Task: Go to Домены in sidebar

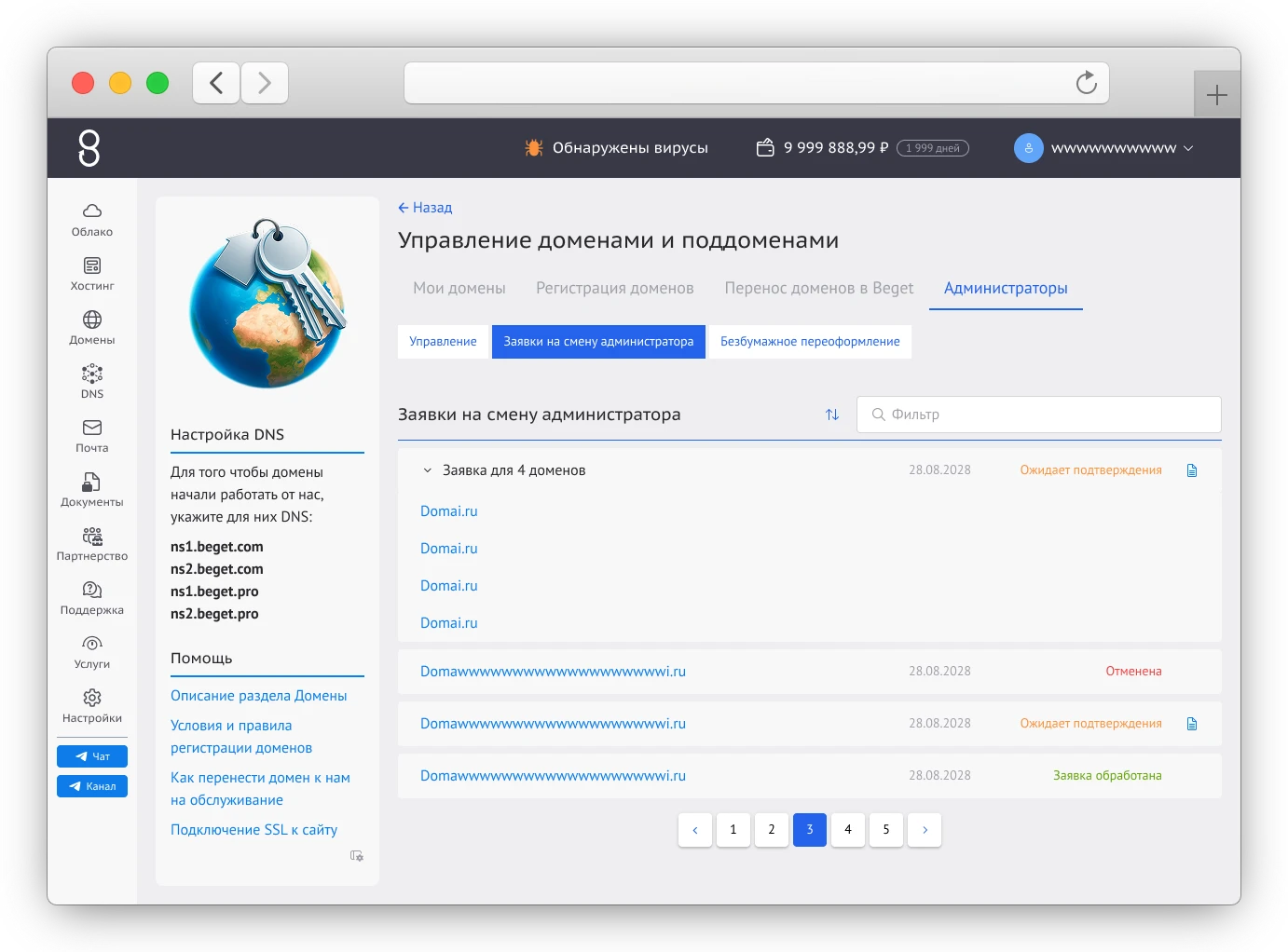Action: 92,328
